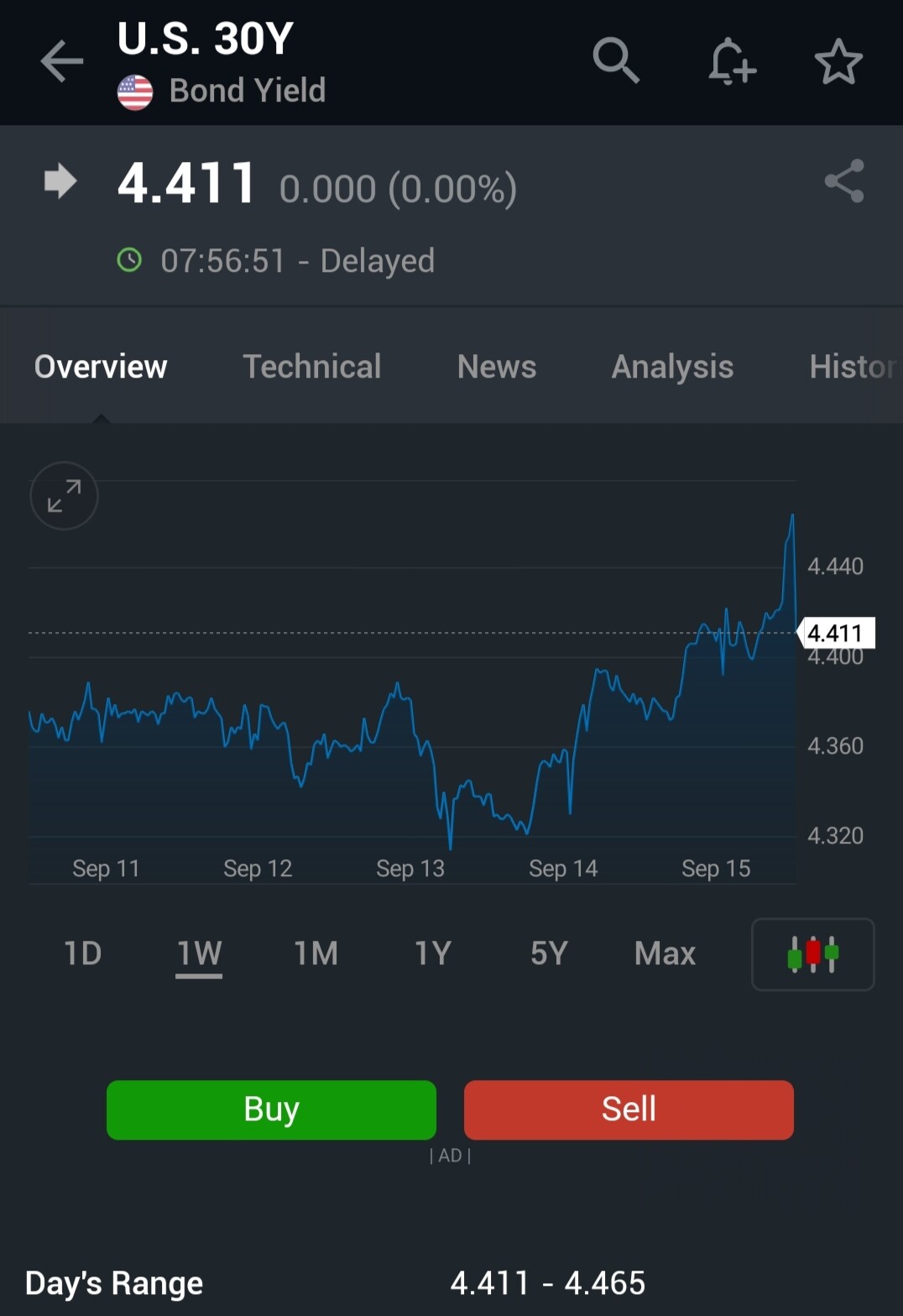Tap the green Buy button
903x1316 pixels.
coord(271,1110)
